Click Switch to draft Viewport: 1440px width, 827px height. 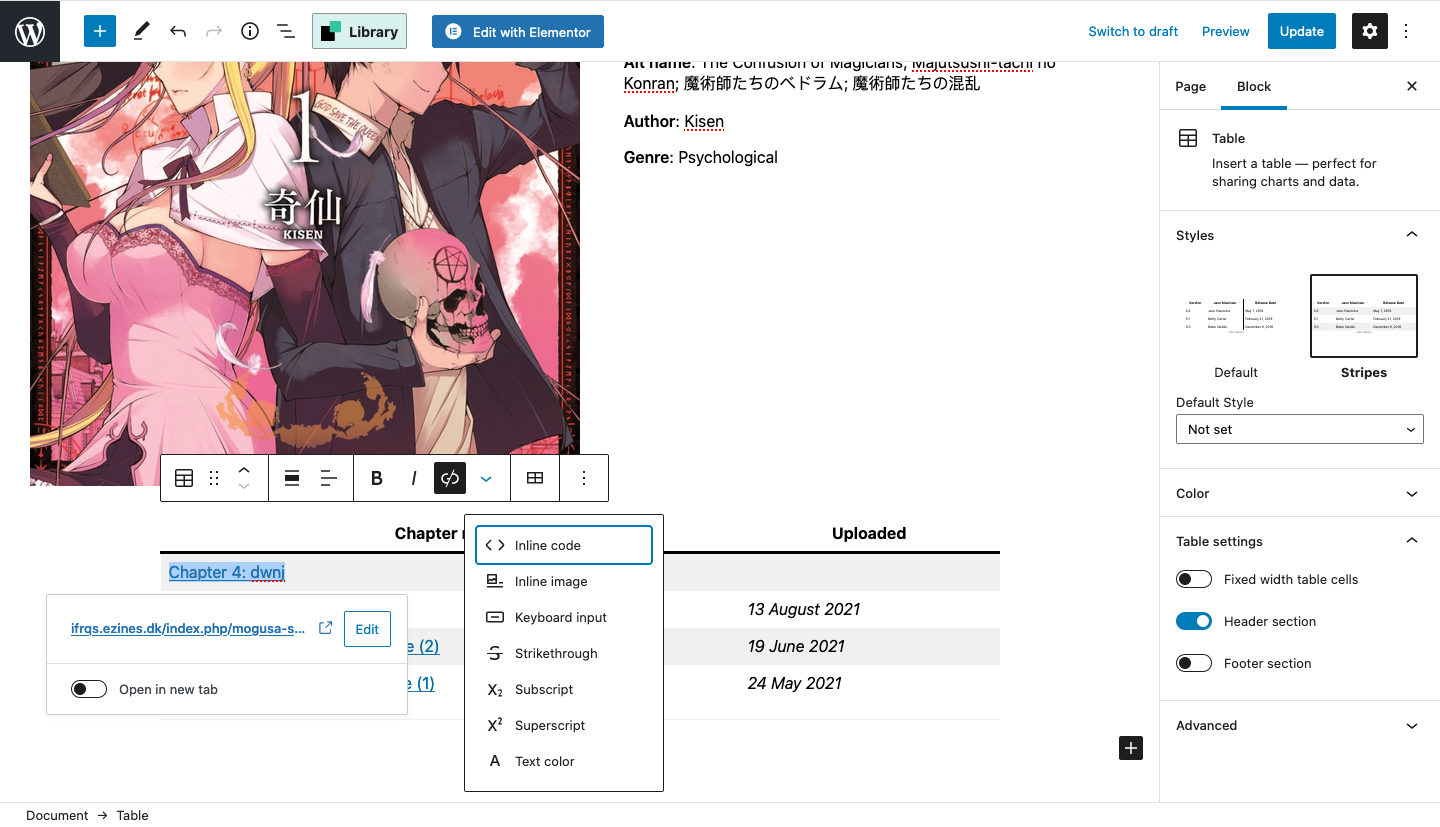pos(1133,31)
